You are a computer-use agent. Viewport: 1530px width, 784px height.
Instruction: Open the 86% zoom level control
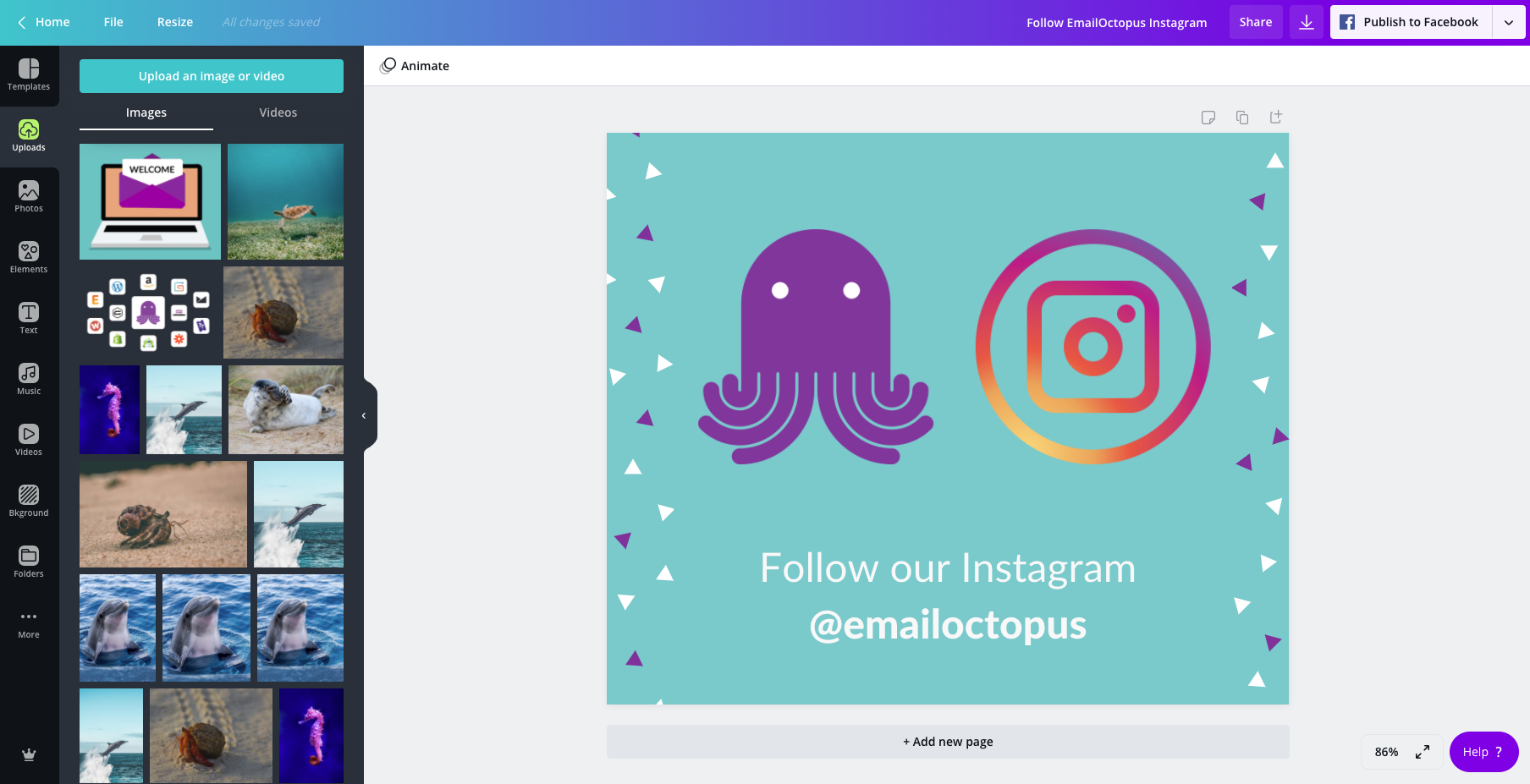(1386, 752)
